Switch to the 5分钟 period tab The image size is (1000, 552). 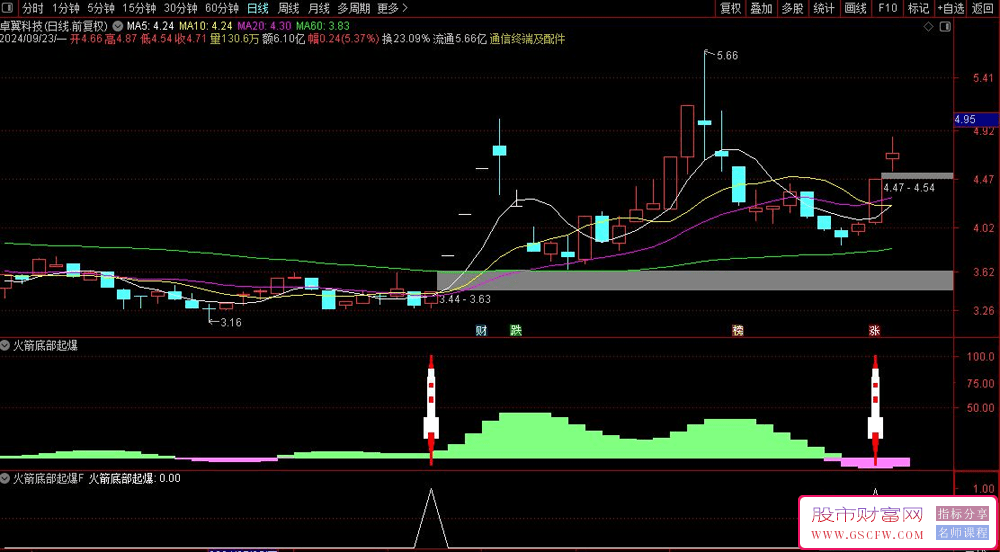[101, 8]
